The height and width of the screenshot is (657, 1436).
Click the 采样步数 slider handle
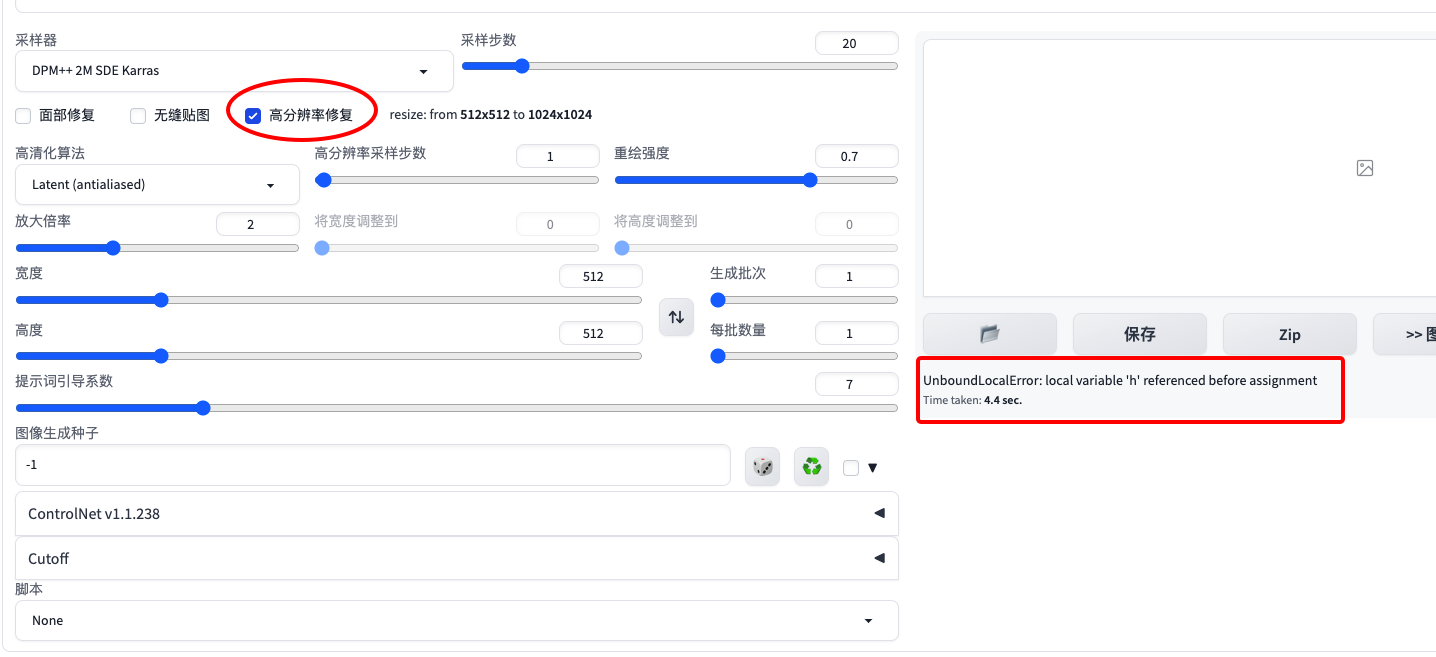point(521,66)
